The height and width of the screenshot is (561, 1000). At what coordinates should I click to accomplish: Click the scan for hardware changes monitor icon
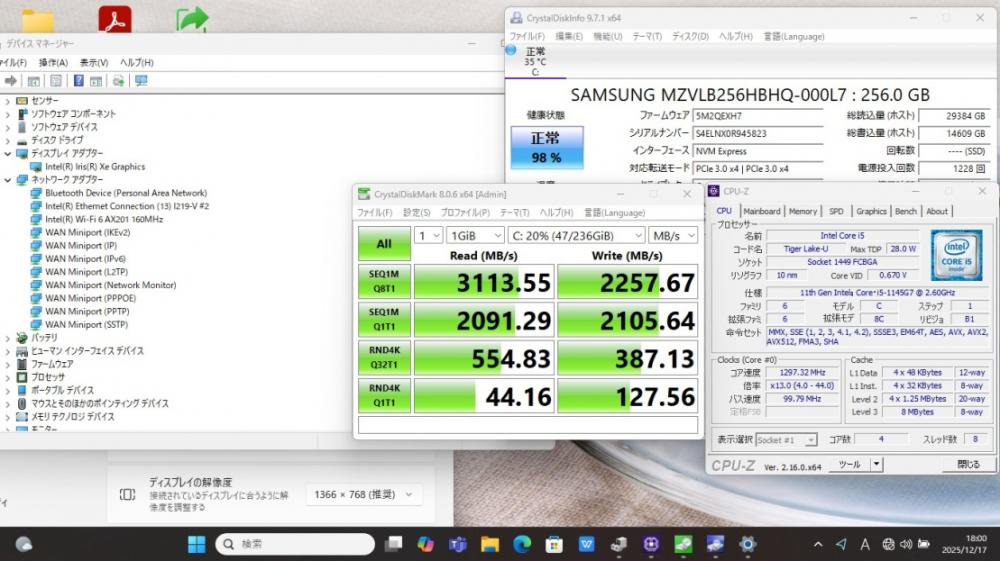(x=141, y=81)
